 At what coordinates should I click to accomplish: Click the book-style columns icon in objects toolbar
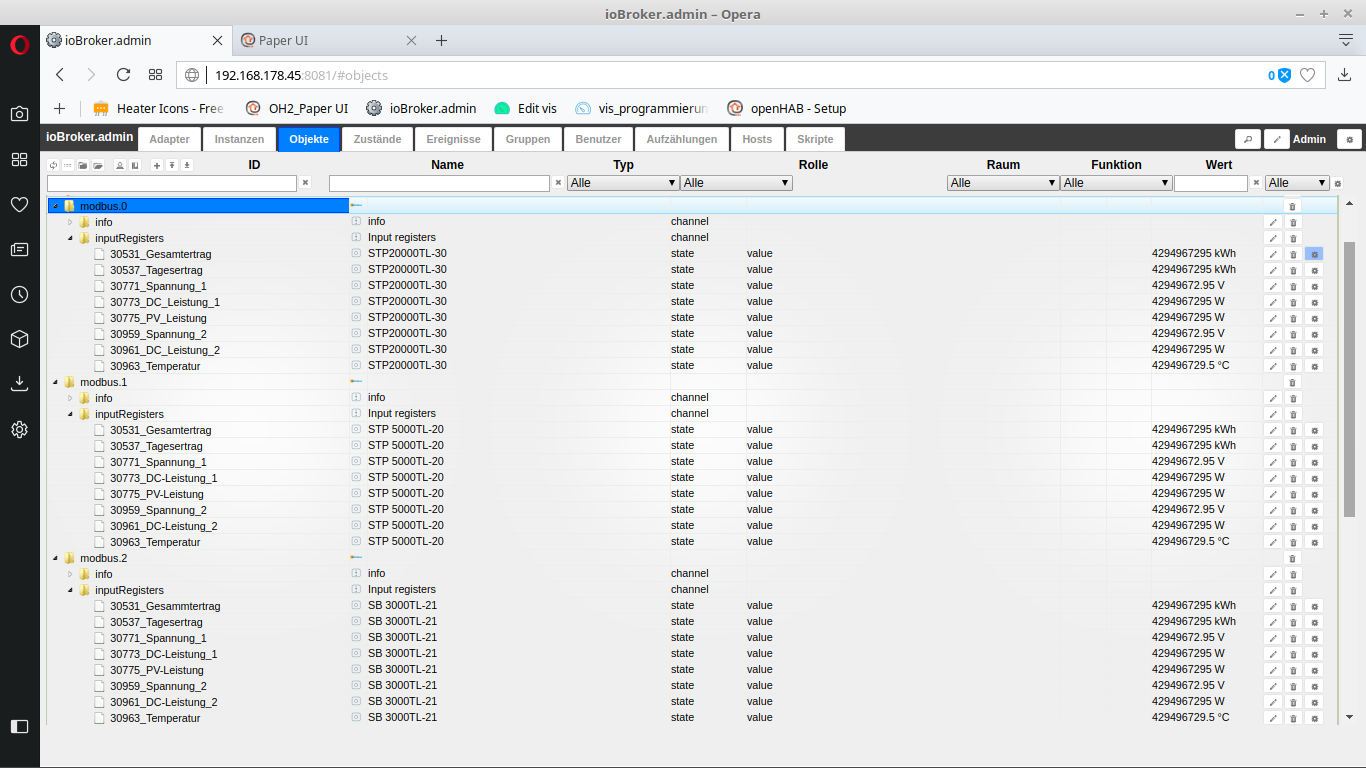pyautogui.click(x=135, y=165)
